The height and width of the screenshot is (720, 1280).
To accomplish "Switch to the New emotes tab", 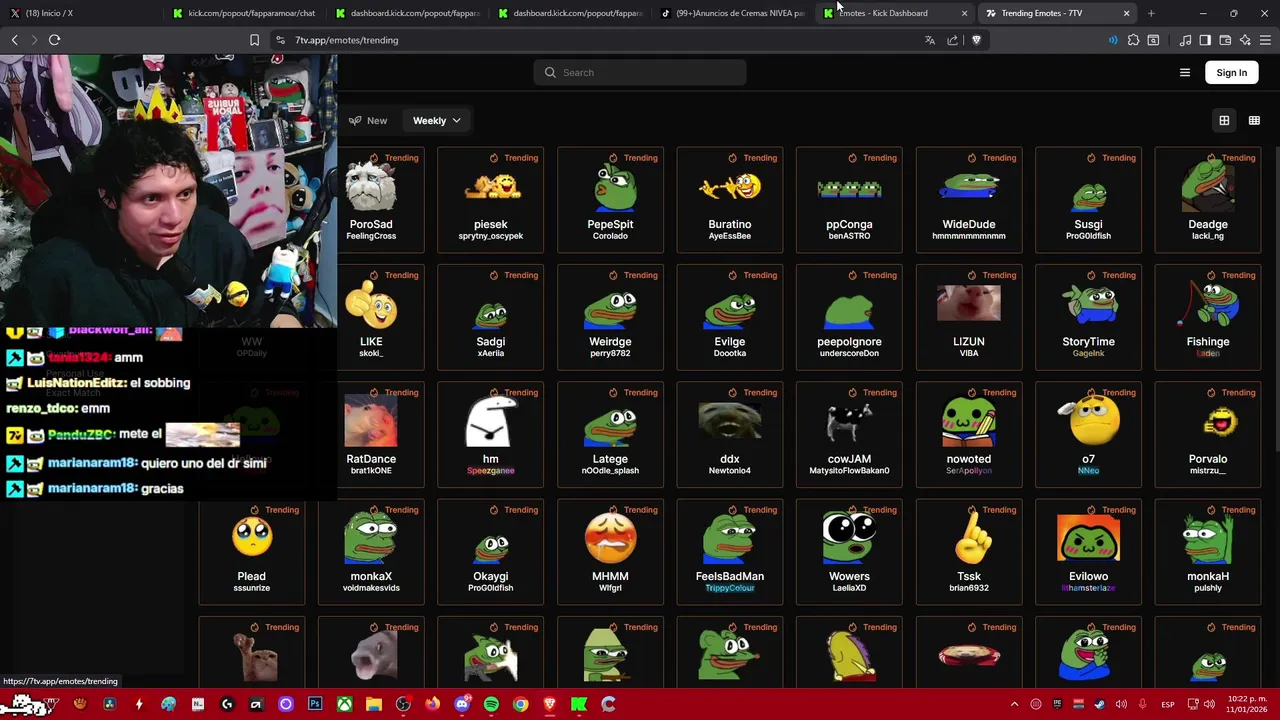I will click(x=368, y=120).
